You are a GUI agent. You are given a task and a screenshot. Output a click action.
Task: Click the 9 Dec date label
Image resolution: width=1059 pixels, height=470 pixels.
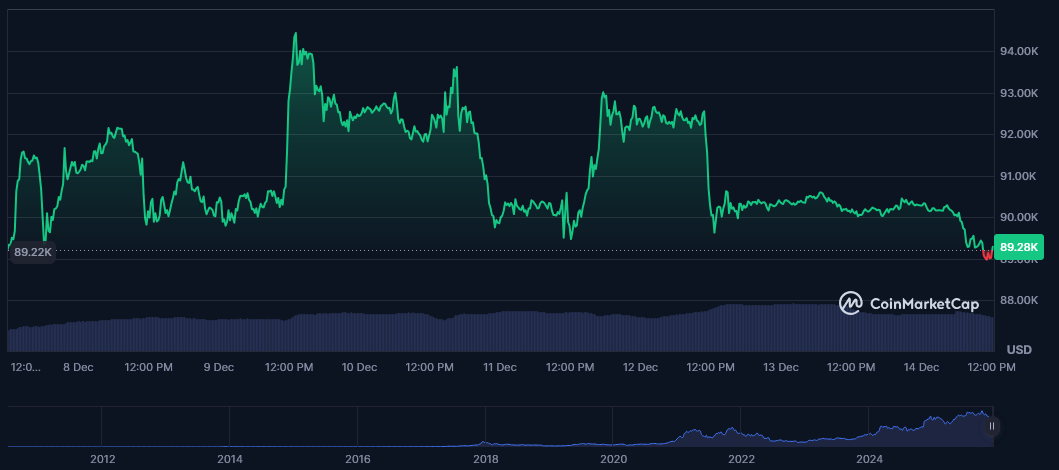[218, 367]
